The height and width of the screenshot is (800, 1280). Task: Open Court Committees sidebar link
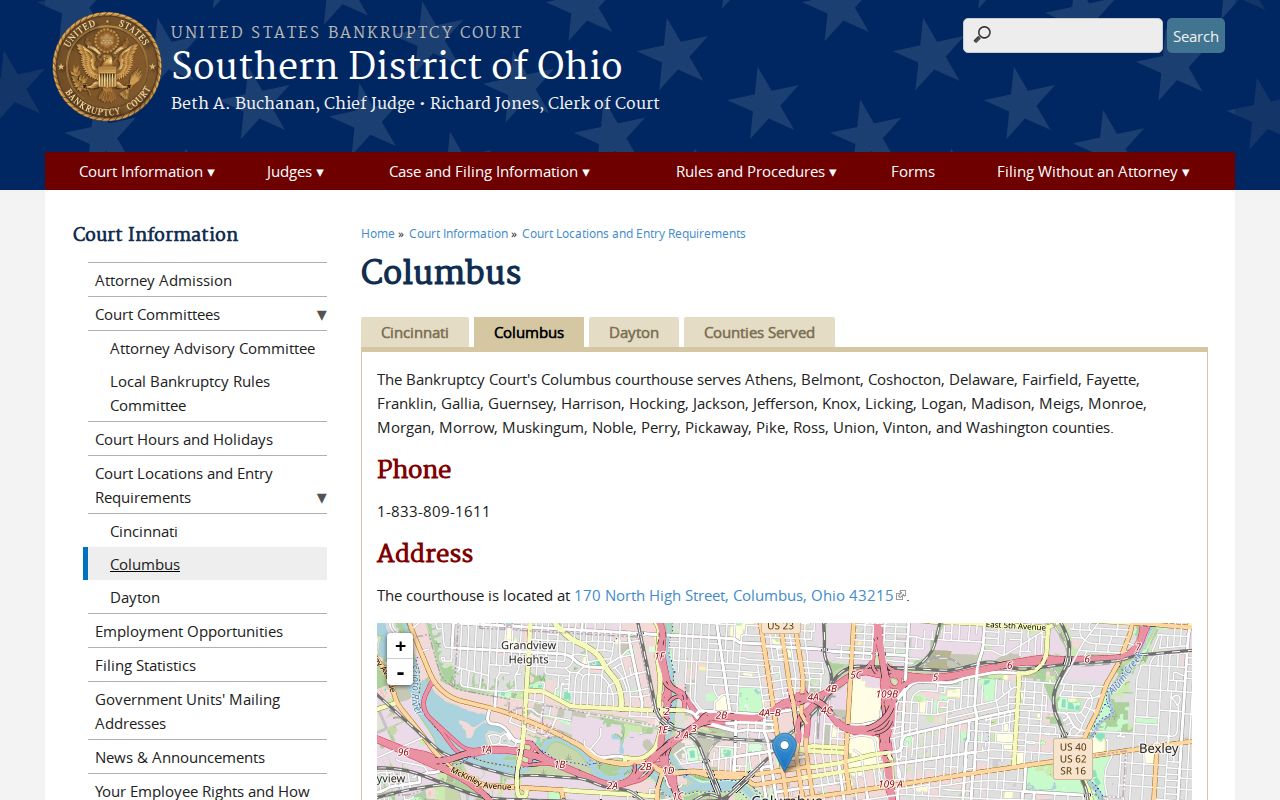click(x=157, y=315)
